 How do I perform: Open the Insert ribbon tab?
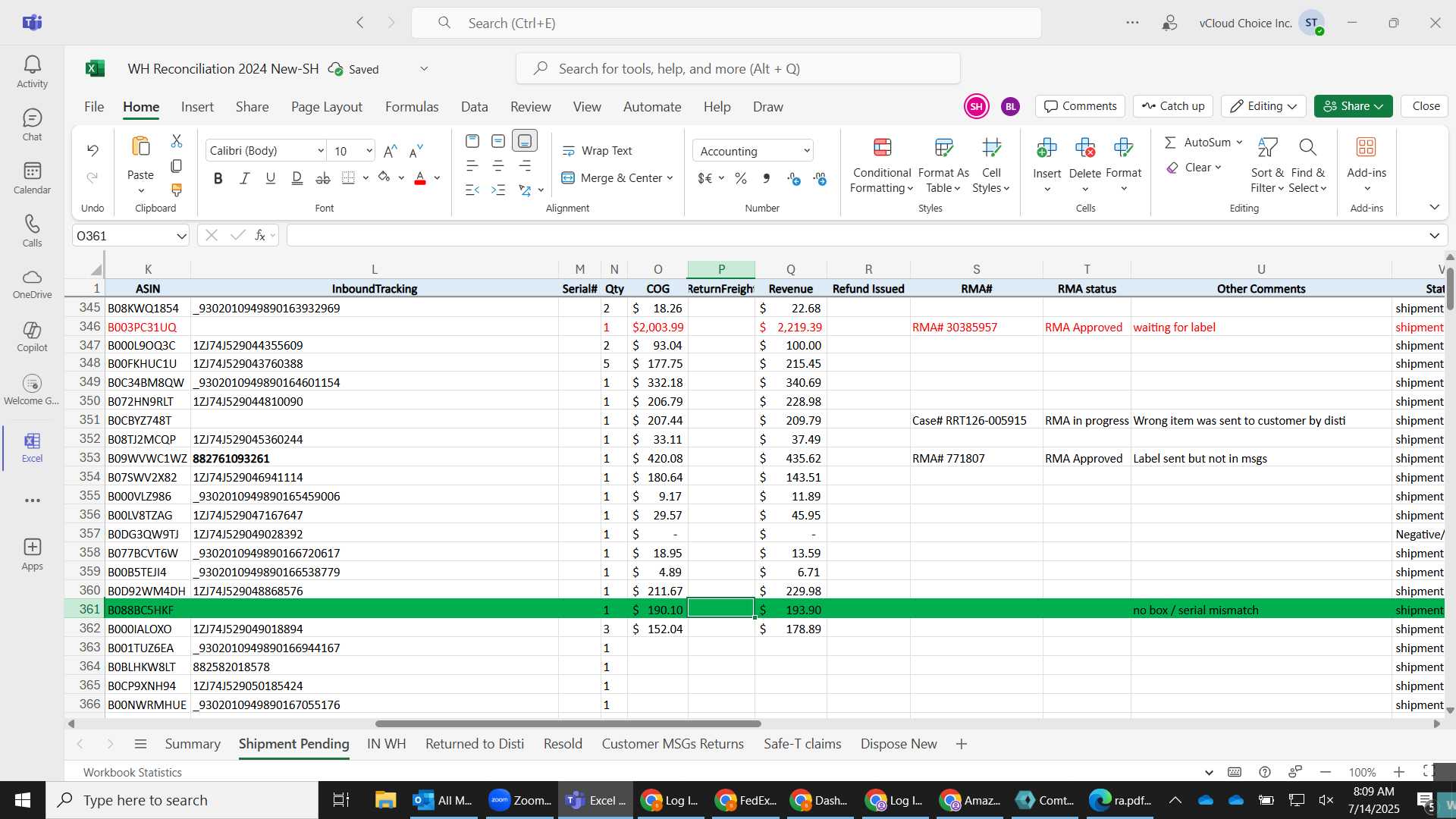tap(197, 107)
